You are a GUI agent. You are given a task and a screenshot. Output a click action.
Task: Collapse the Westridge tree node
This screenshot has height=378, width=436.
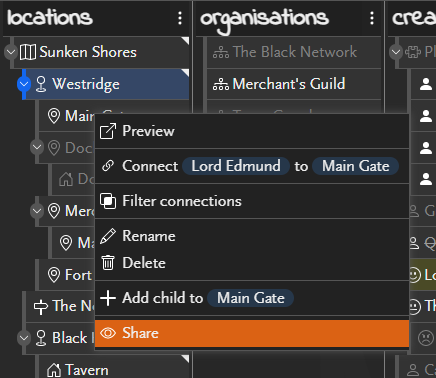click(x=24, y=84)
